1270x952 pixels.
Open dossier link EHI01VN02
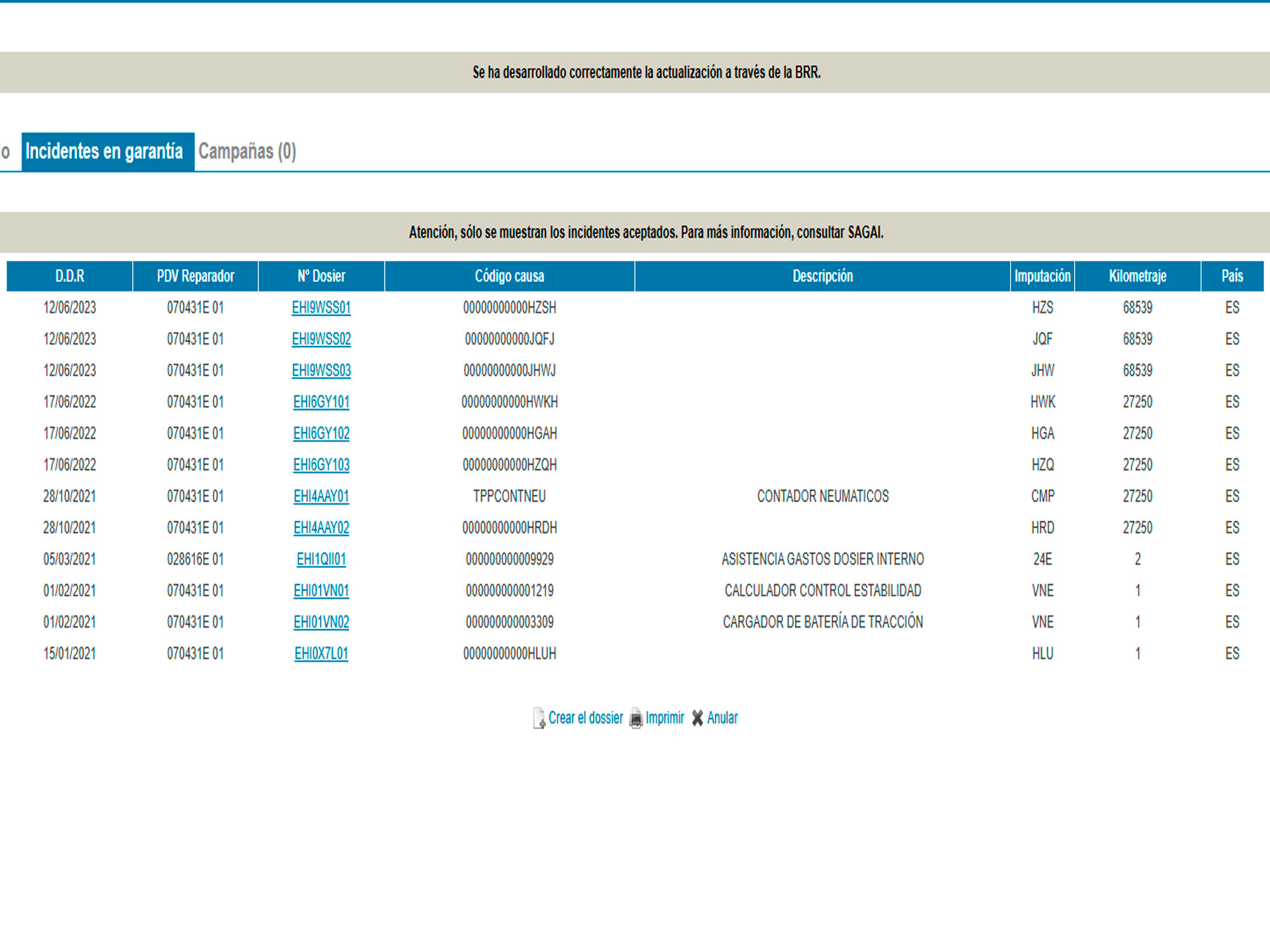tap(321, 622)
